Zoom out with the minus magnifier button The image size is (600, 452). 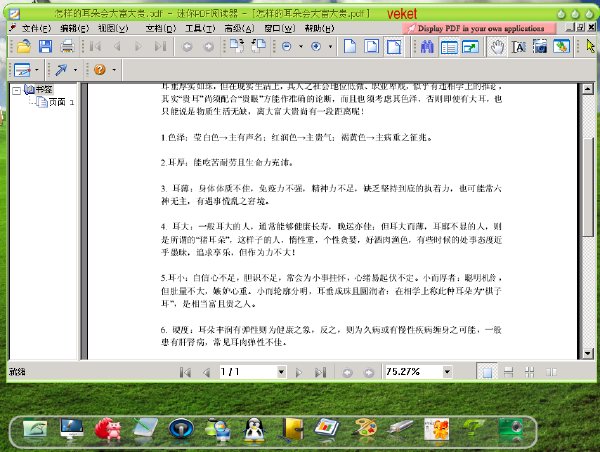pos(287,47)
